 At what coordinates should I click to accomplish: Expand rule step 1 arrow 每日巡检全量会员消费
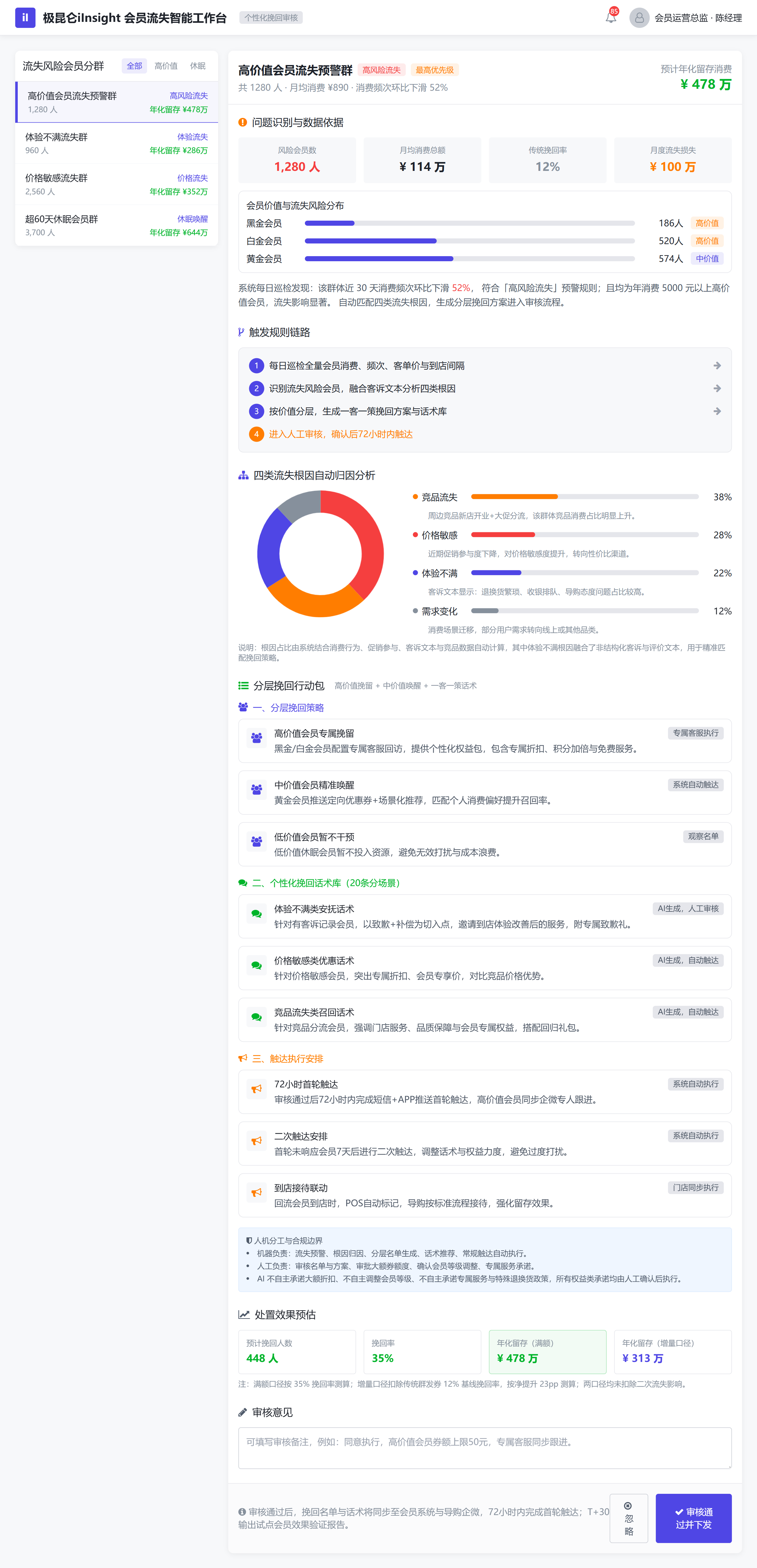(717, 366)
